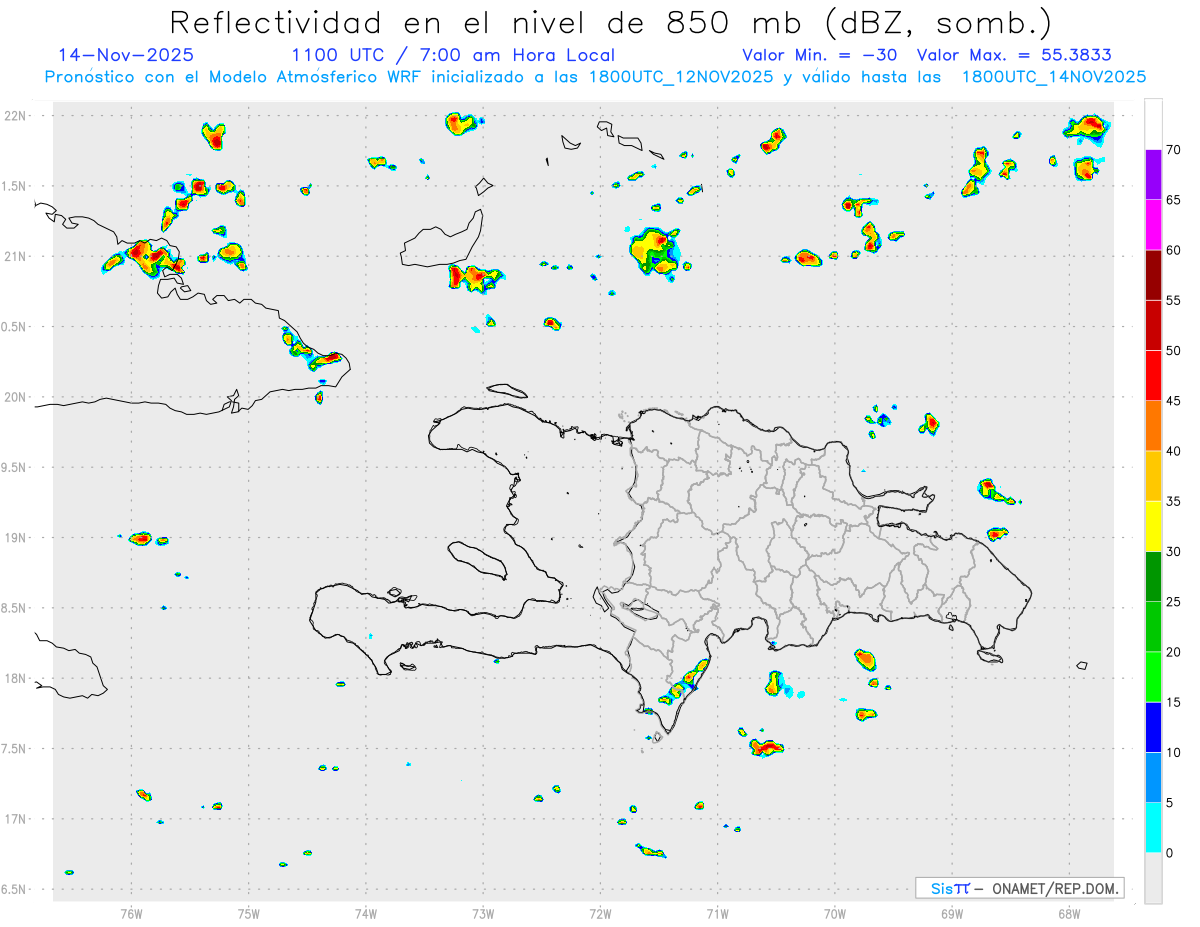
Task: Click the '75W' longitude label
Action: point(248,913)
